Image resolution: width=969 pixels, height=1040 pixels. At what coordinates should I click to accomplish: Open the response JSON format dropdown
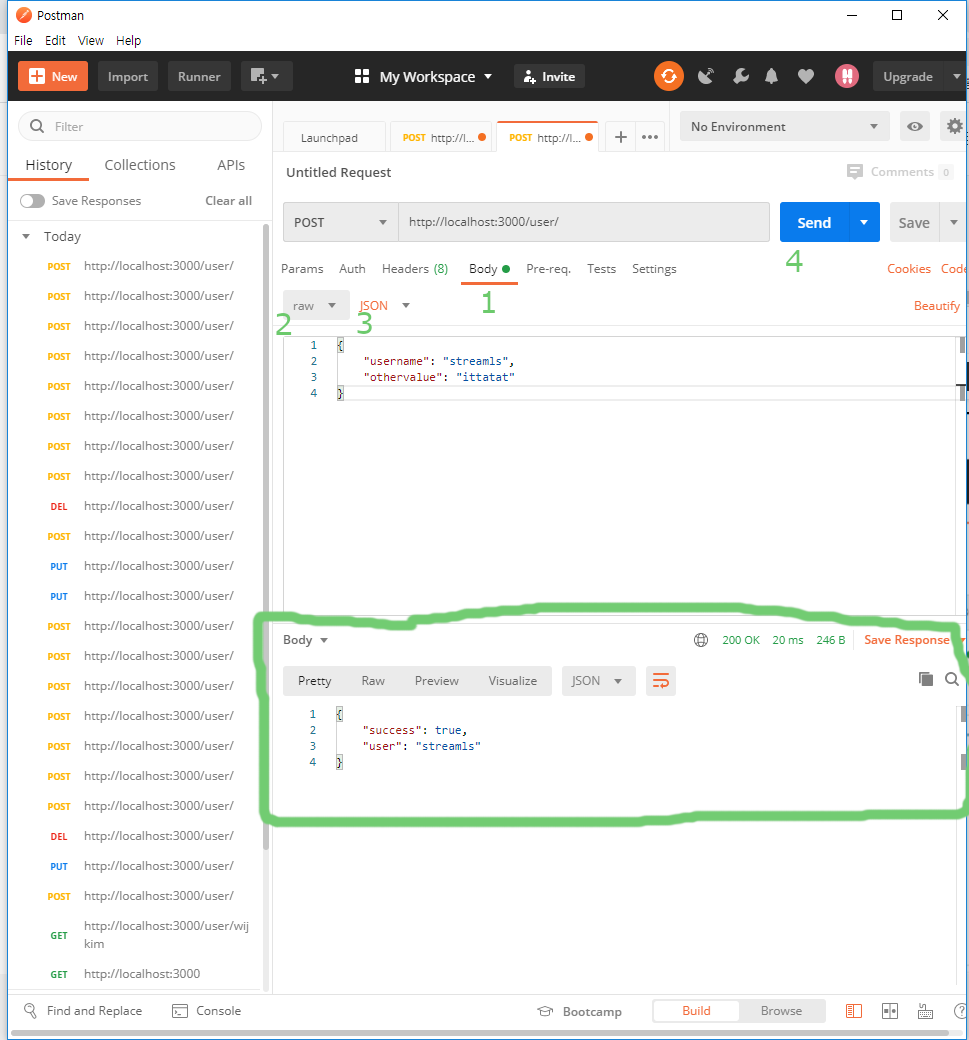click(x=598, y=681)
